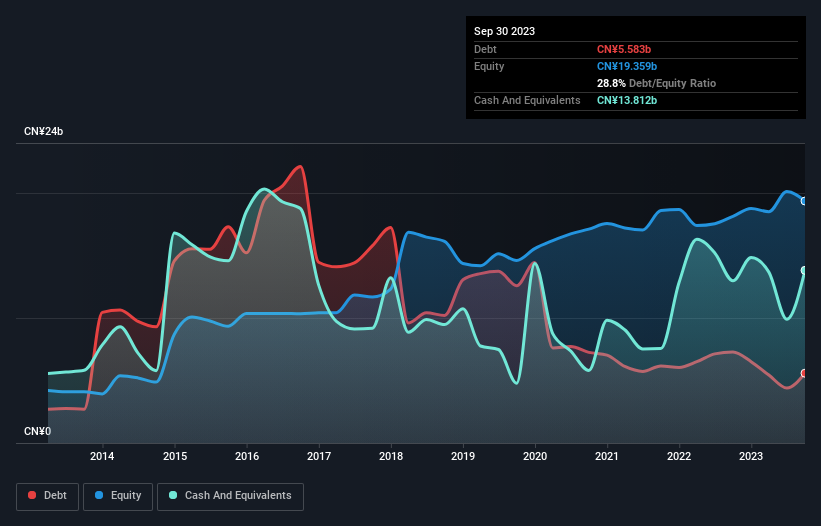Select the Equity endpoint marker on chart
The width and height of the screenshot is (821, 526).
[804, 201]
